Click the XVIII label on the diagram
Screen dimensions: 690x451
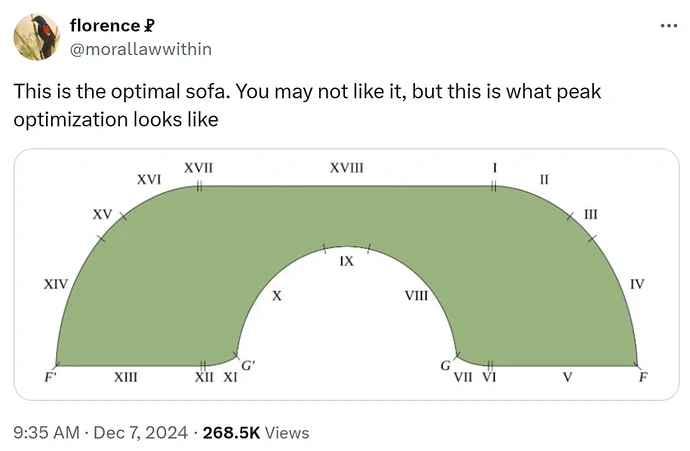point(347,168)
